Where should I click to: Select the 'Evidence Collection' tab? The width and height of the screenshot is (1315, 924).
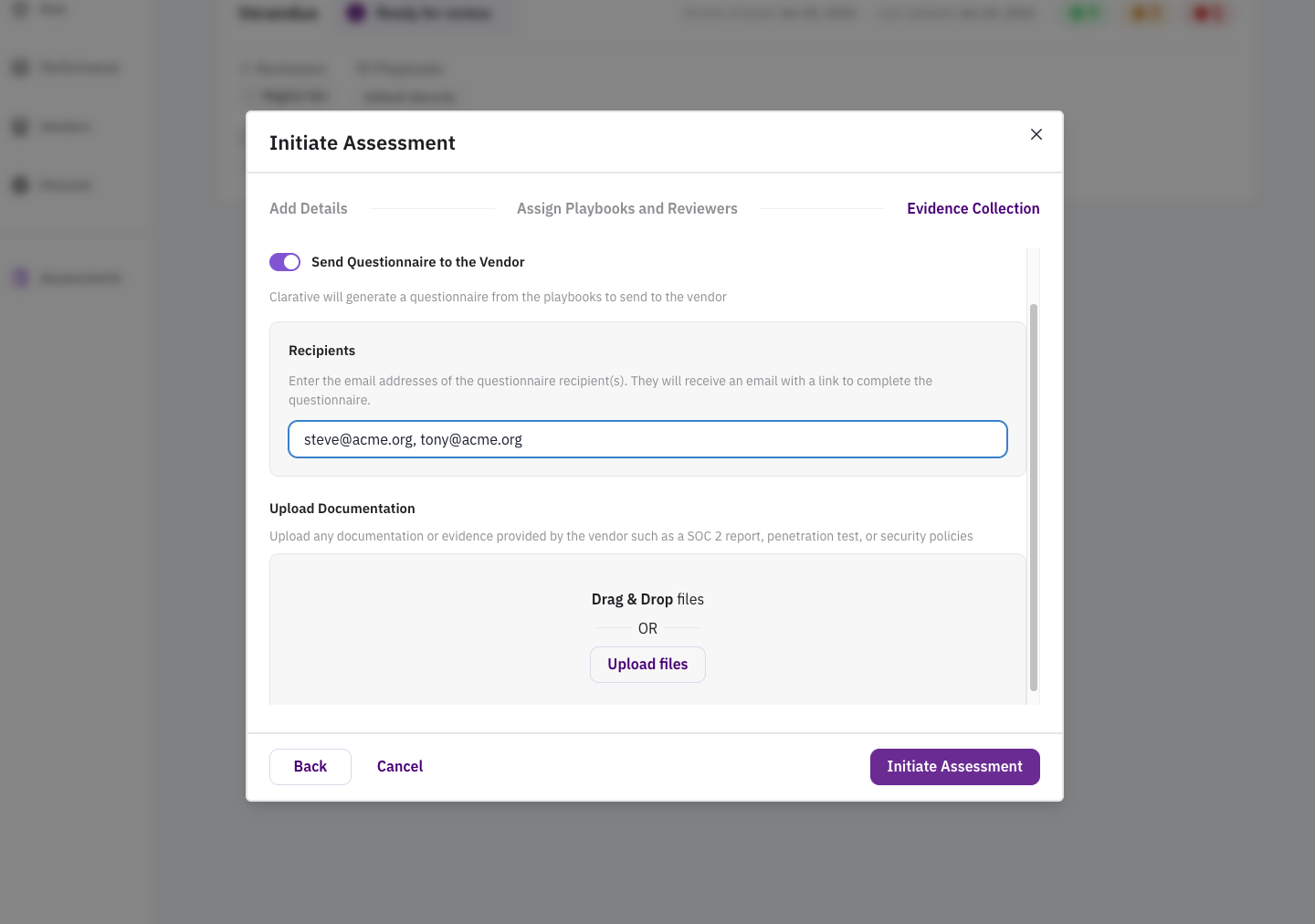coord(973,208)
